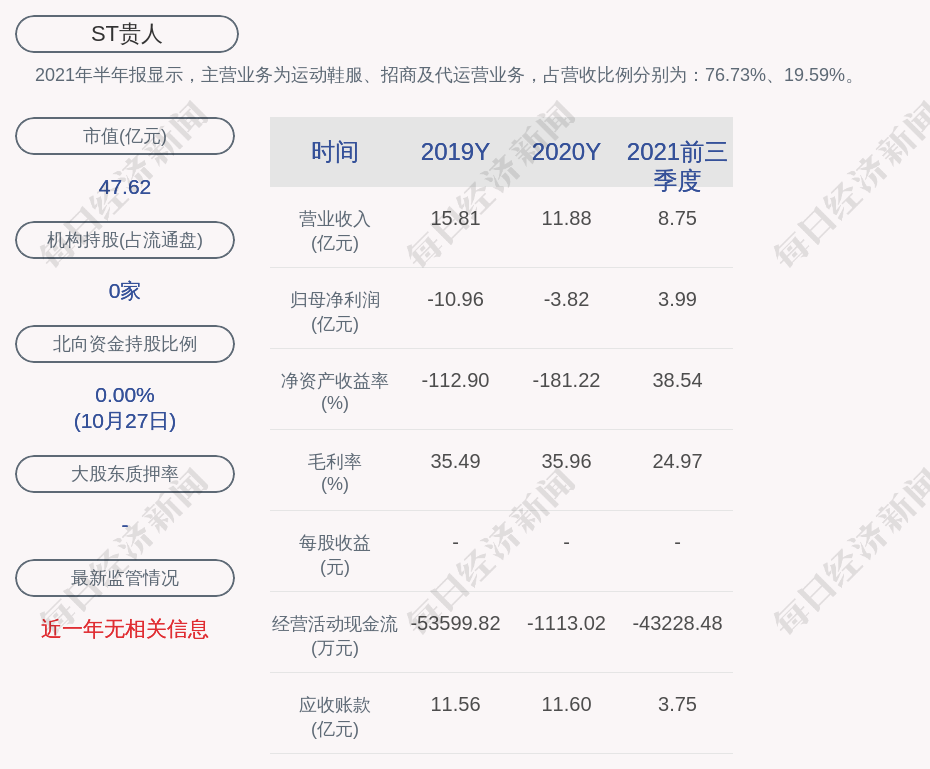The width and height of the screenshot is (930, 769).
Task: Click the 时间 table header
Action: [x=335, y=152]
